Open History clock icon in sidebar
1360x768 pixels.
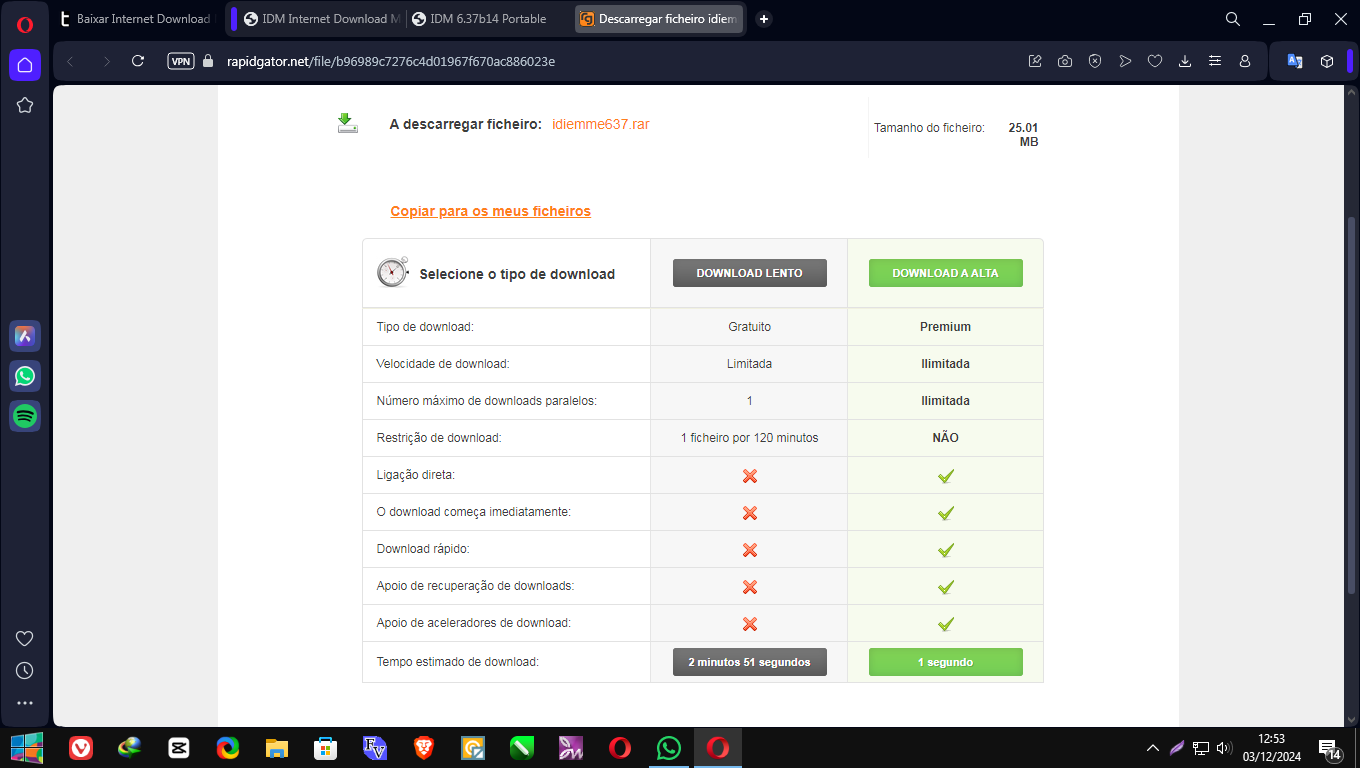coord(25,671)
